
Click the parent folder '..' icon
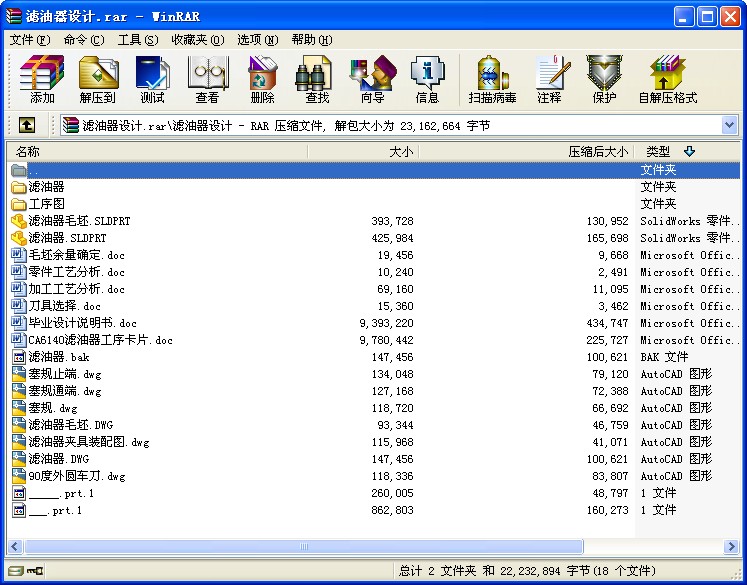coord(19,170)
